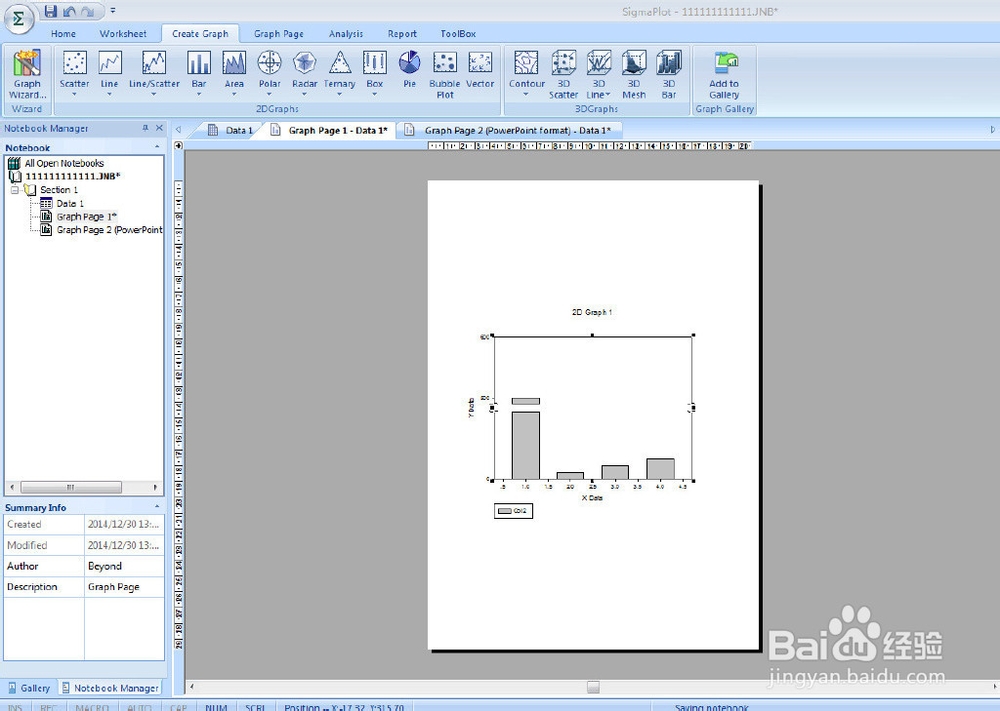This screenshot has width=1000, height=711.
Task: Create a Pie chart
Action: (409, 69)
